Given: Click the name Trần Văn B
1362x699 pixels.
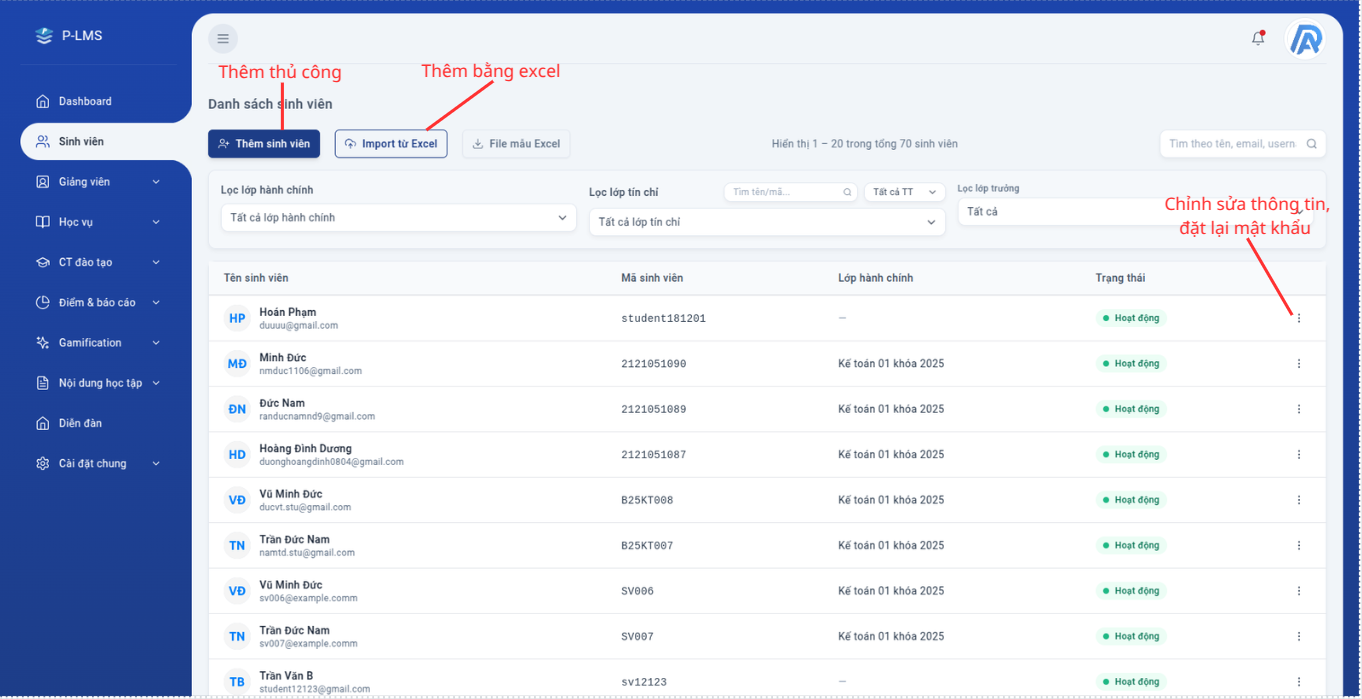Looking at the screenshot, I should [286, 676].
